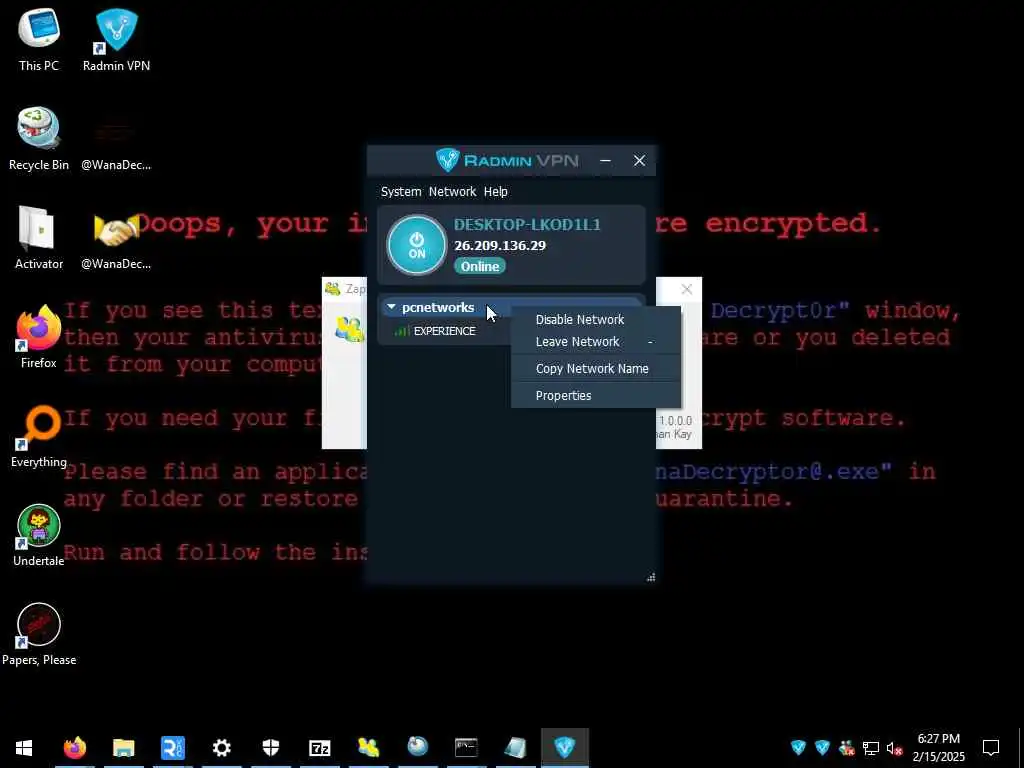Open the Help menu in Radmin VPN

pyautogui.click(x=496, y=191)
